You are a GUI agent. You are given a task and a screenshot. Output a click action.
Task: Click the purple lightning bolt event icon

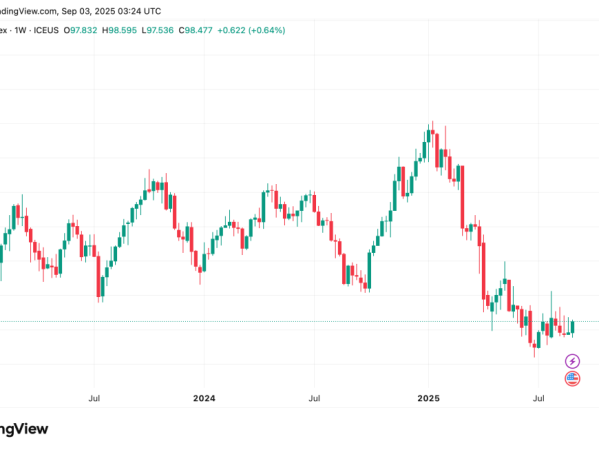[x=572, y=361]
